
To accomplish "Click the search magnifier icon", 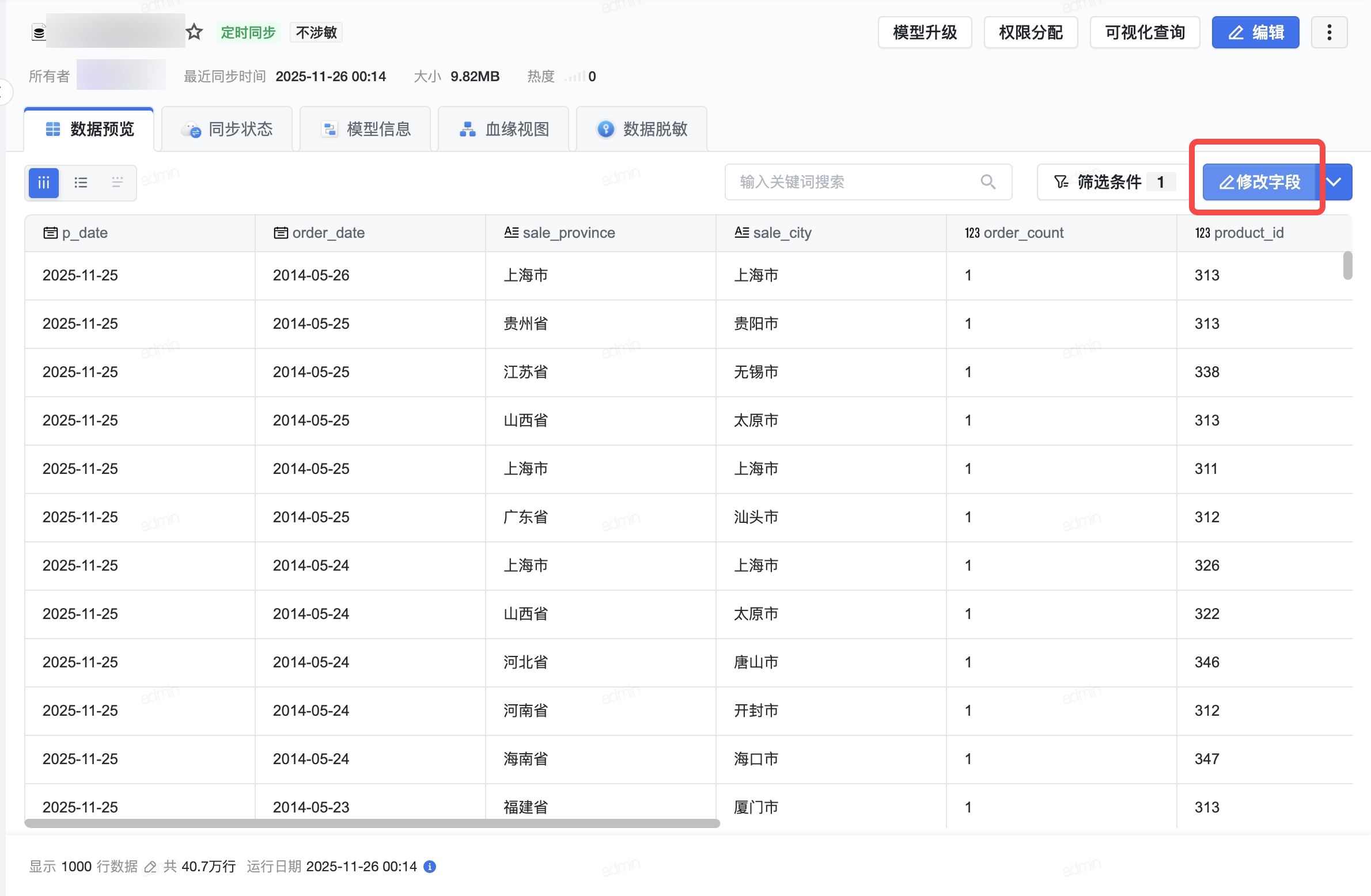I will click(988, 182).
